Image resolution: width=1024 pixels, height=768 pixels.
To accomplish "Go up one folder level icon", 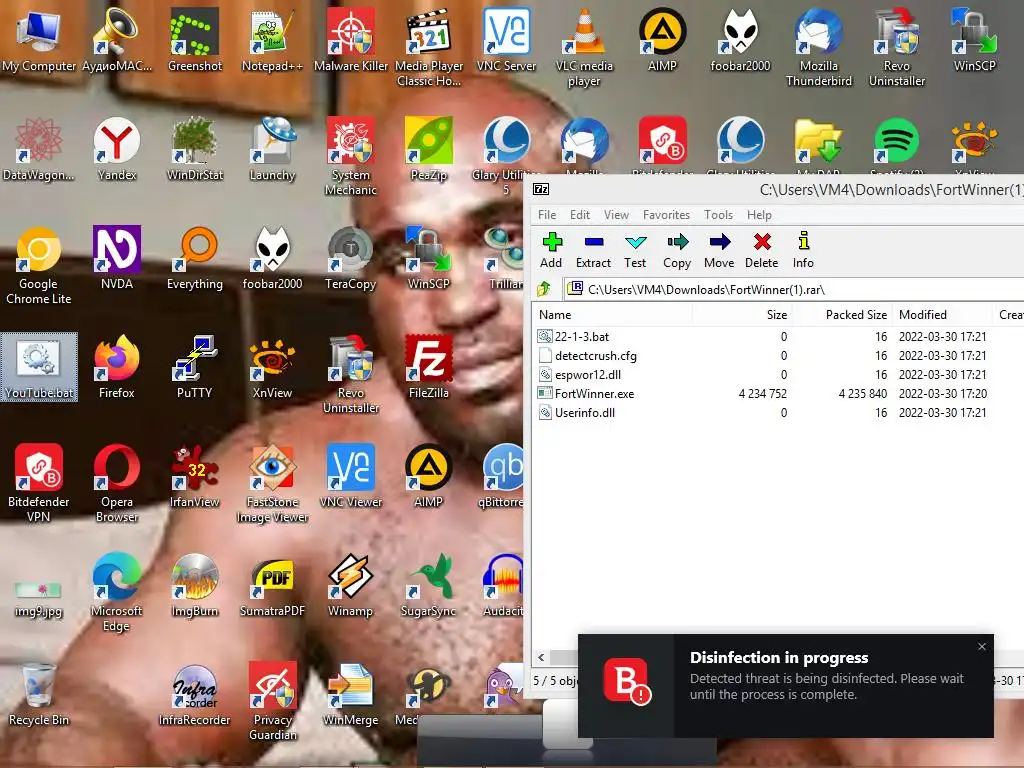I will point(544,289).
